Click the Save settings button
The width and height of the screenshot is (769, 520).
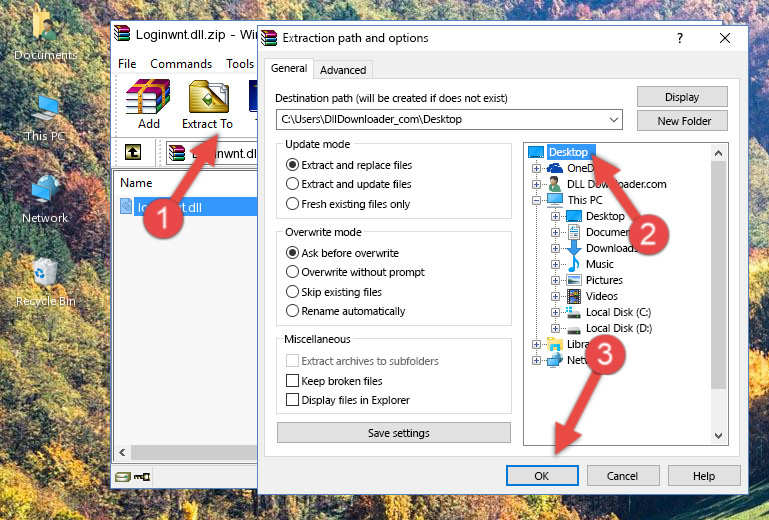398,433
